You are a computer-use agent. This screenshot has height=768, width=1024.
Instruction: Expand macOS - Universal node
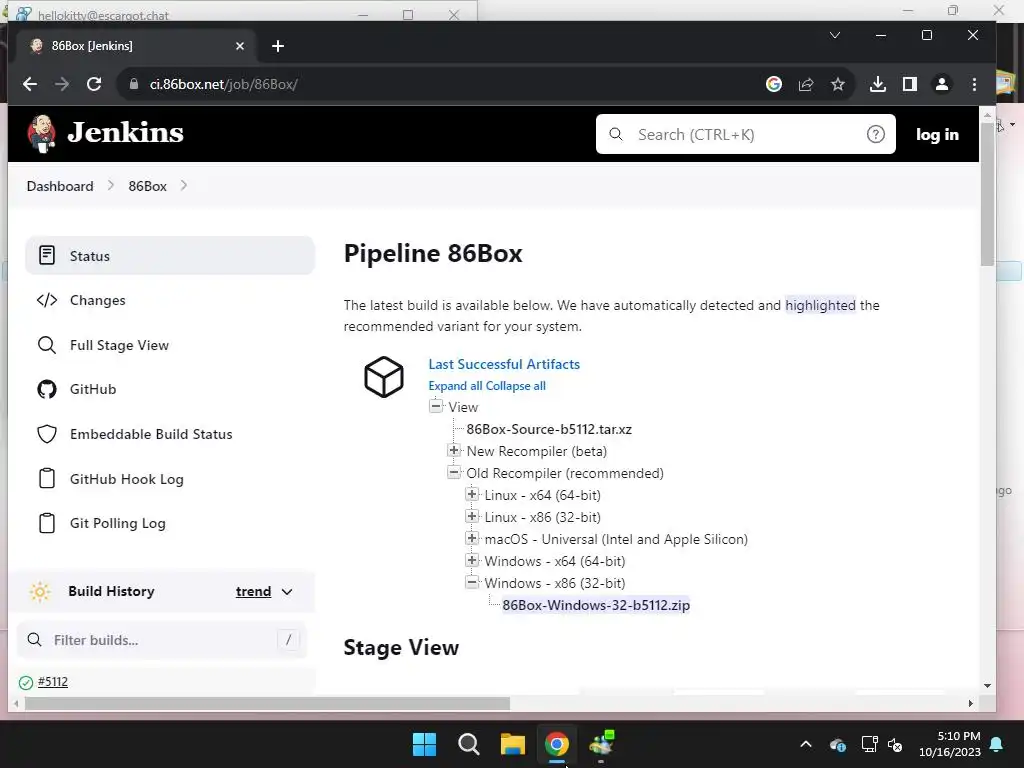(472, 539)
